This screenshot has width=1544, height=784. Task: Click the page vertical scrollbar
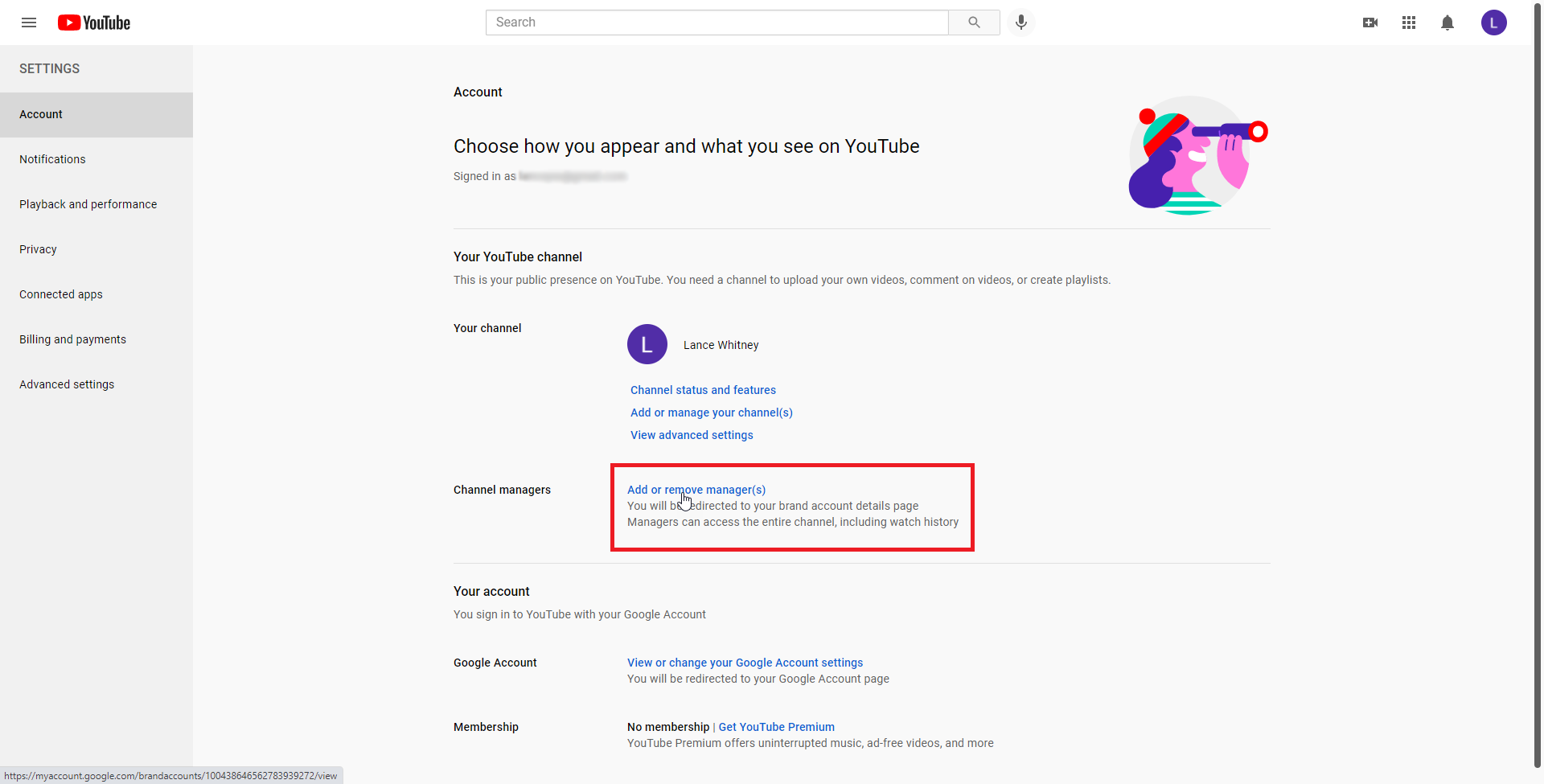[x=1538, y=386]
